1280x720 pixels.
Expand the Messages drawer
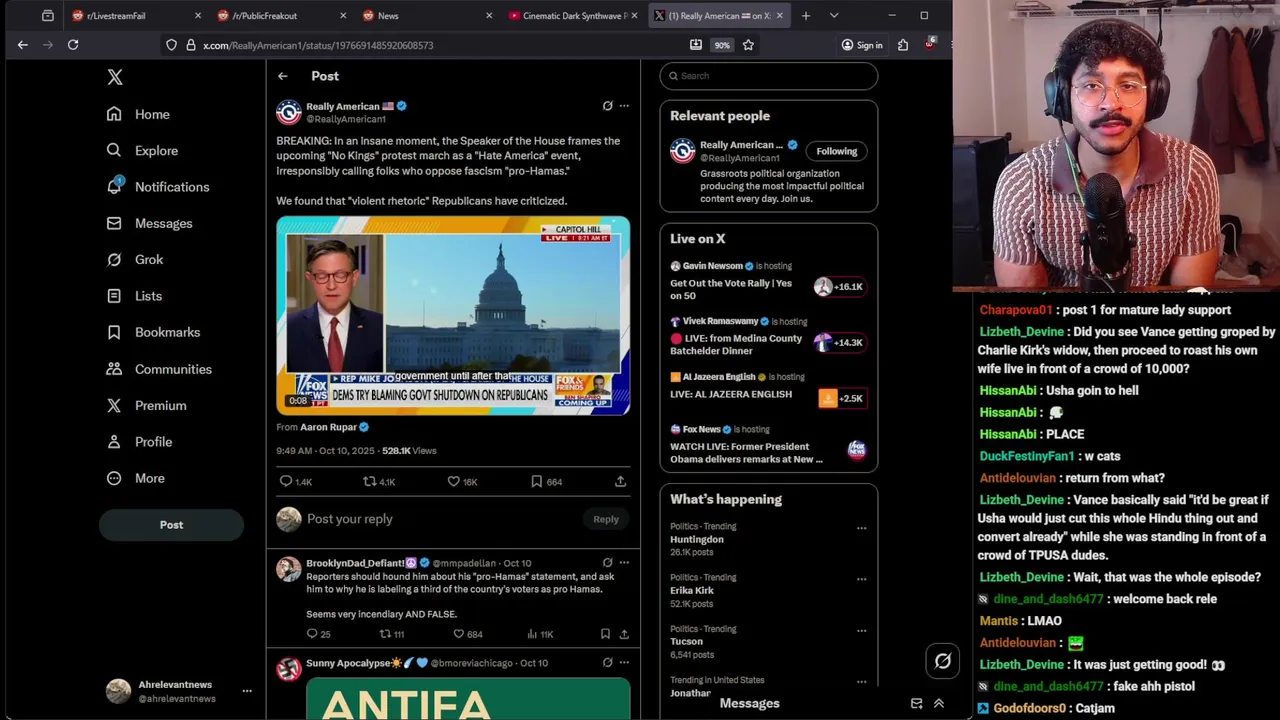[939, 704]
